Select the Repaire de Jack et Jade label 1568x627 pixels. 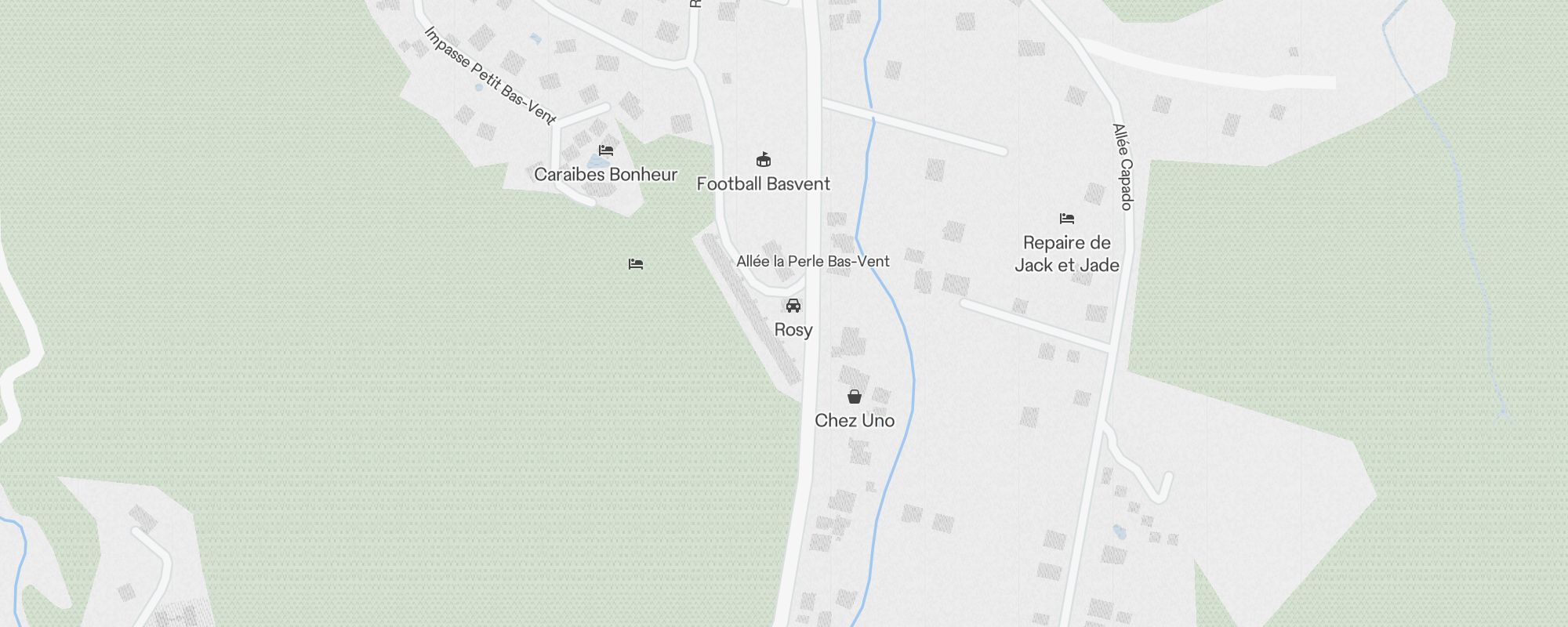tap(1067, 254)
